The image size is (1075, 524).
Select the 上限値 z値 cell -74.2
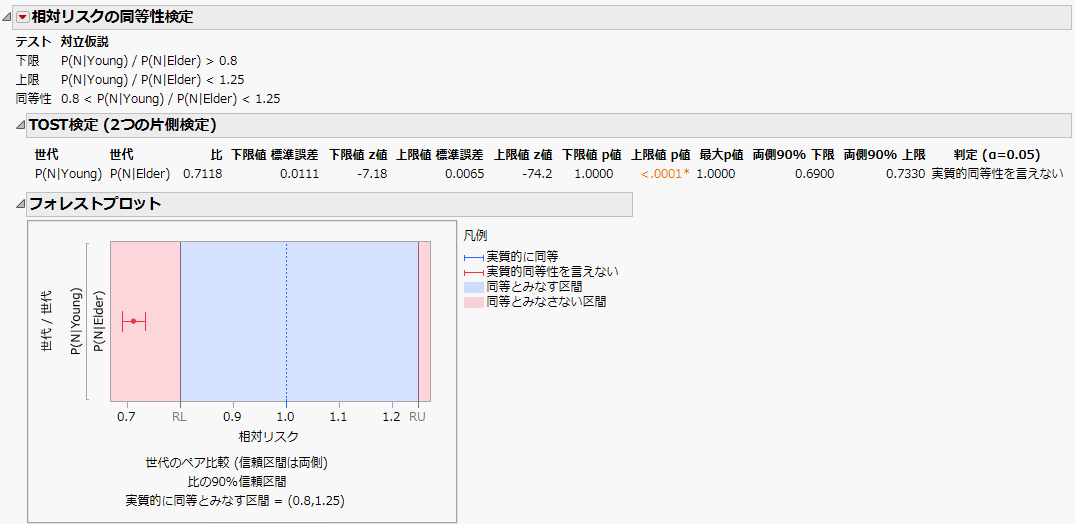pyautogui.click(x=538, y=174)
